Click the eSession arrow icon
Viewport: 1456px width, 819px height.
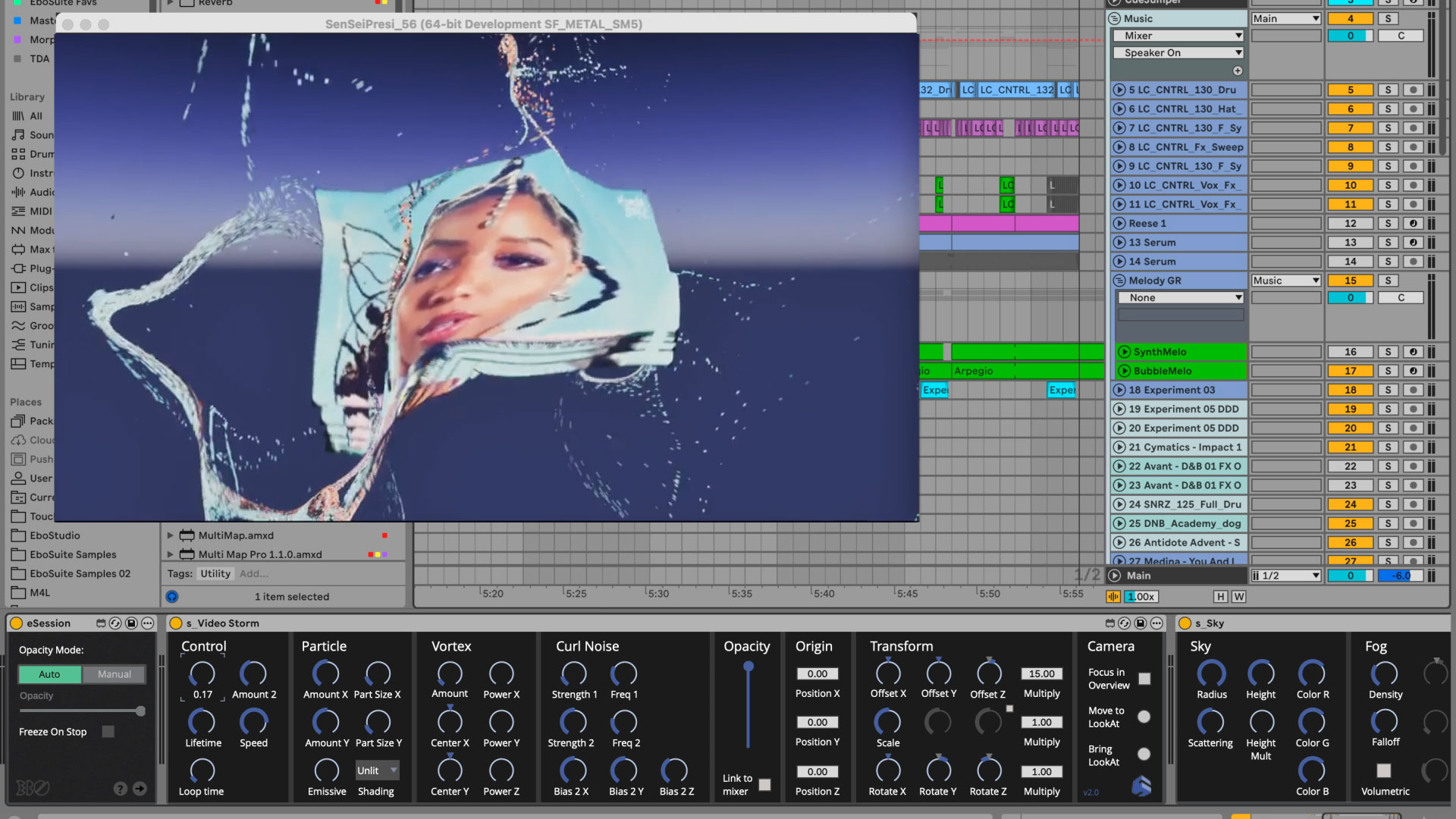(x=140, y=789)
